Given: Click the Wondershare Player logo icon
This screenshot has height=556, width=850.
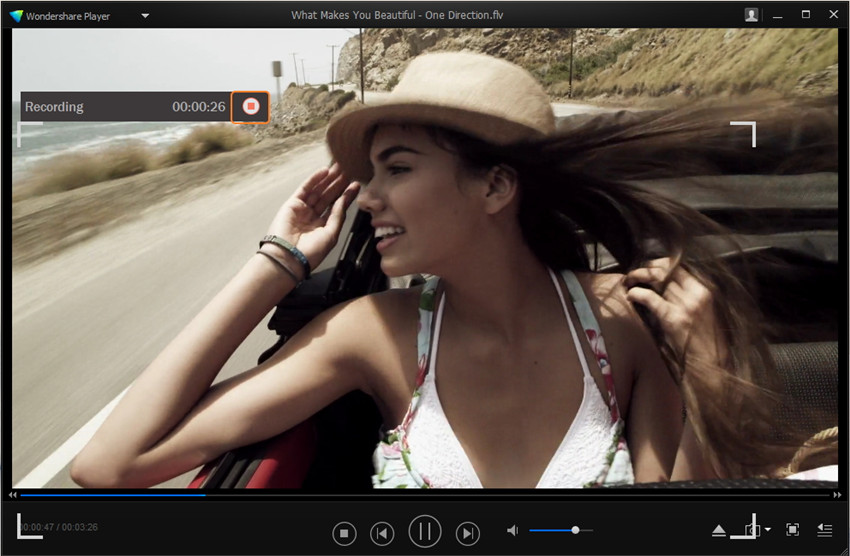Looking at the screenshot, I should click(16, 16).
